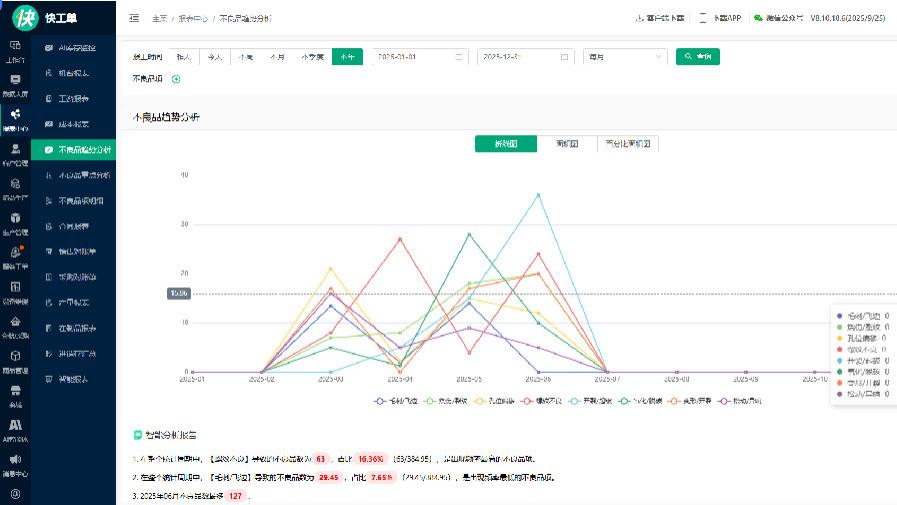897x505 pixels.
Task: Toggle the red legend series below the chart
Action: [x=542, y=401]
